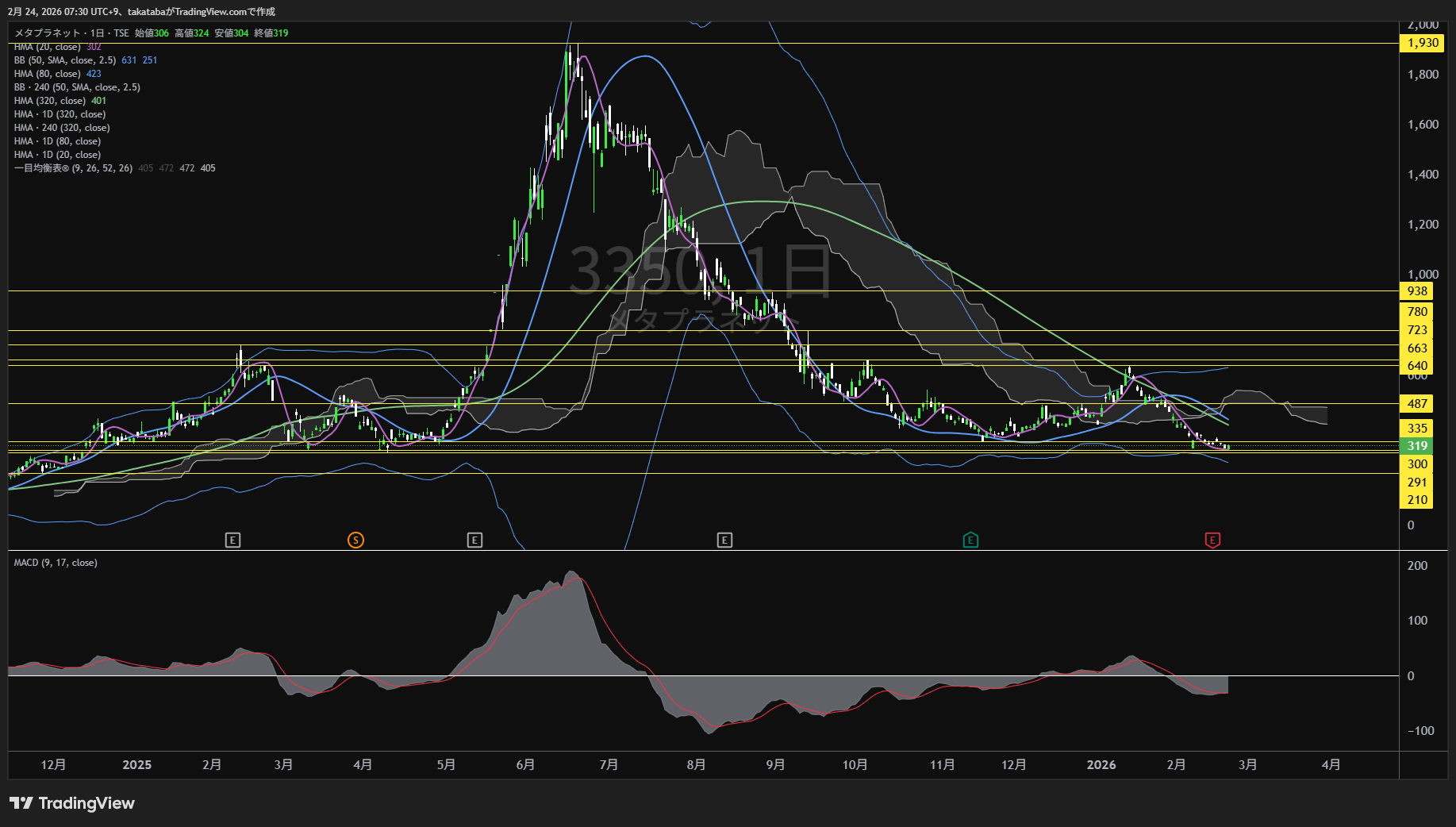This screenshot has width=1456, height=827.
Task: Click the white E marker near August
Action: click(724, 540)
